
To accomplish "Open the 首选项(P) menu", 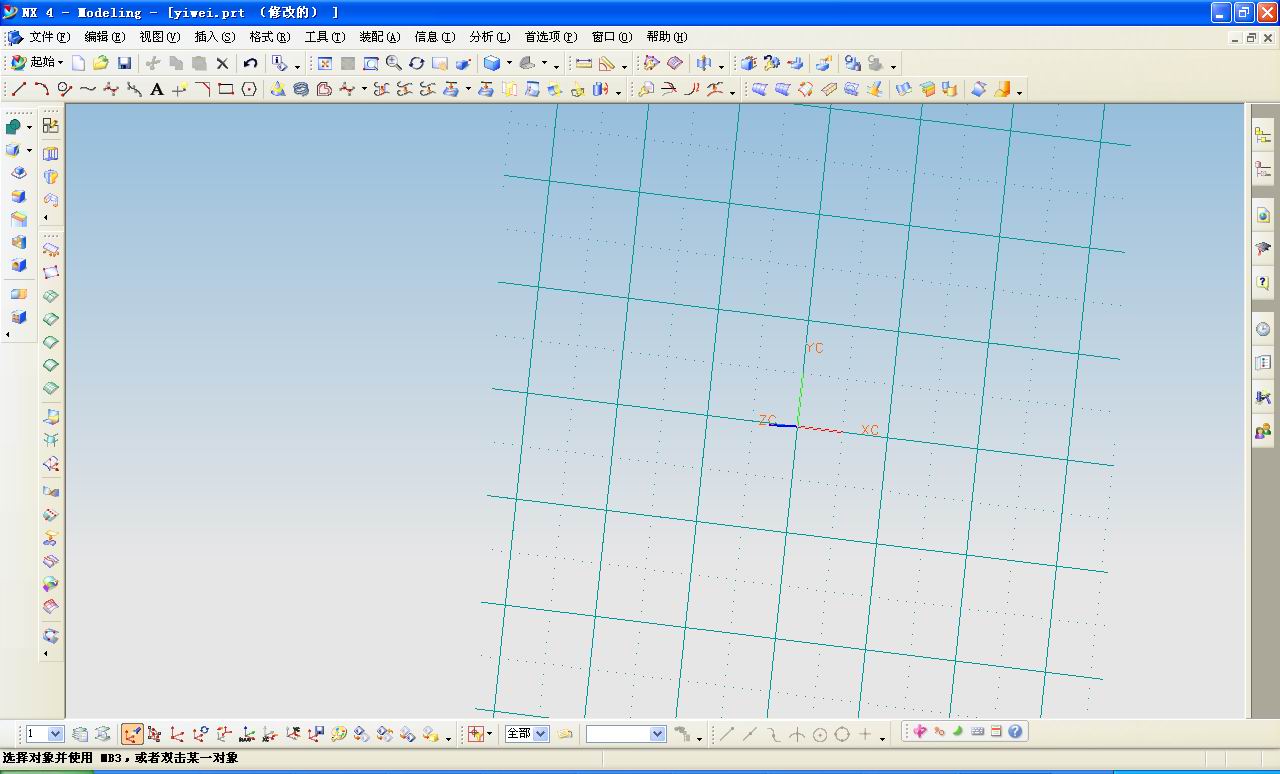I will point(551,37).
